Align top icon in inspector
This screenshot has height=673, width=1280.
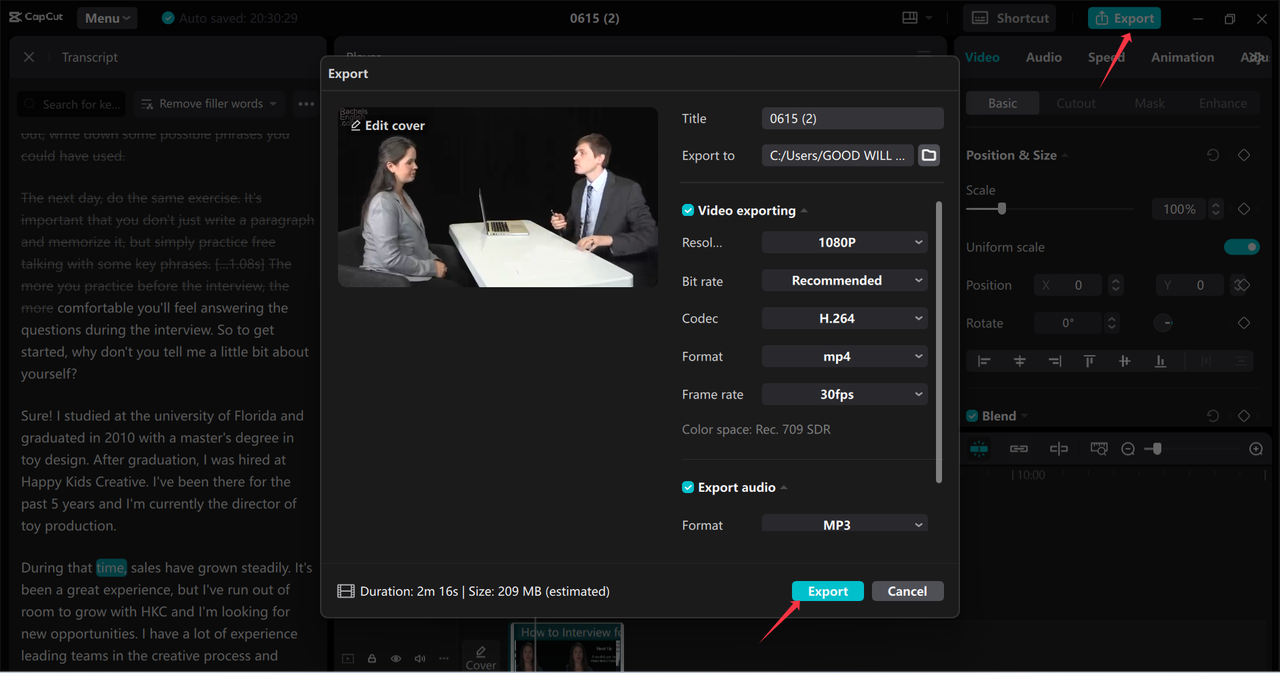pos(1090,361)
